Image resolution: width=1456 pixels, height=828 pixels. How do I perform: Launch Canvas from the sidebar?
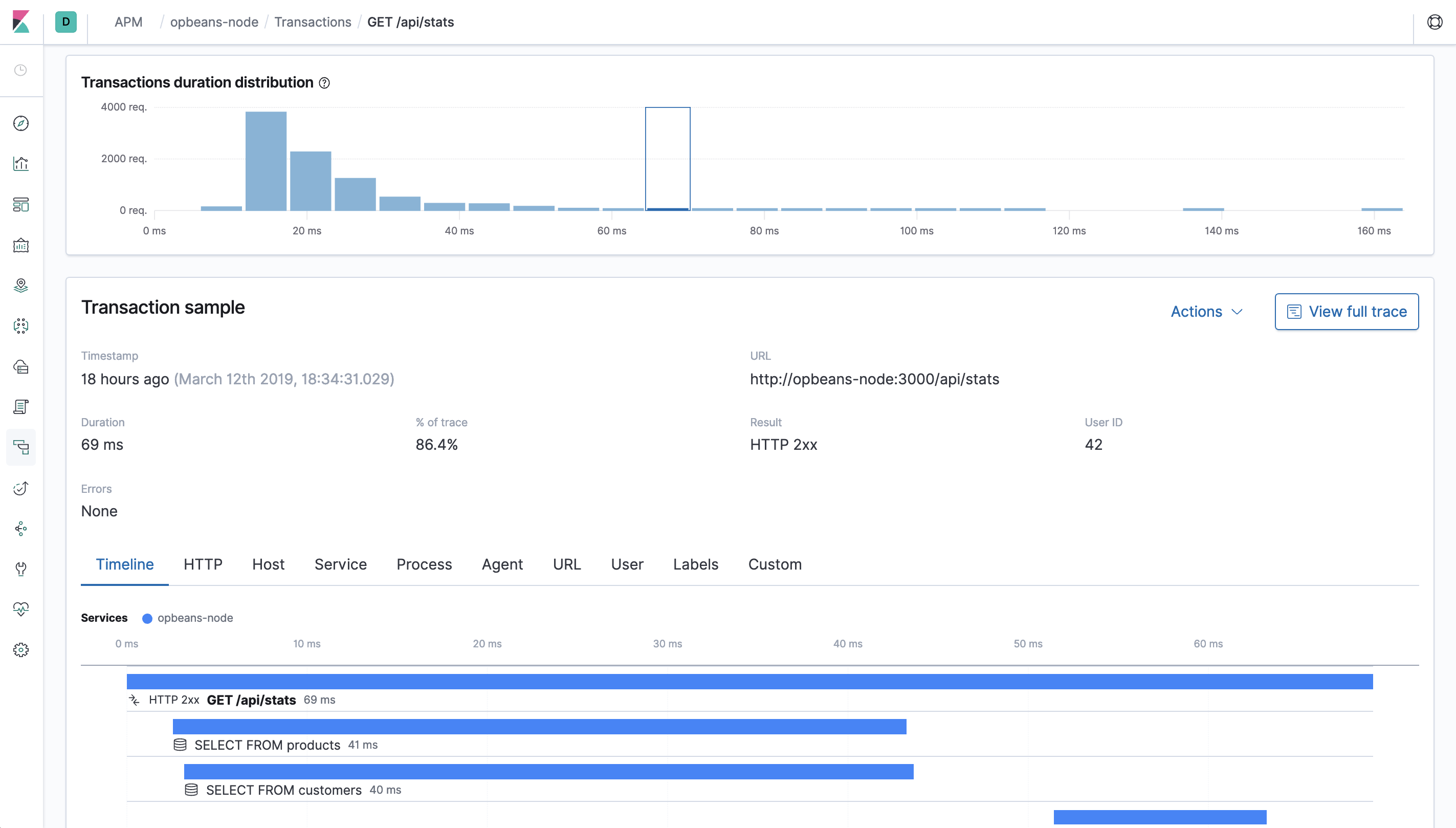pos(21,246)
